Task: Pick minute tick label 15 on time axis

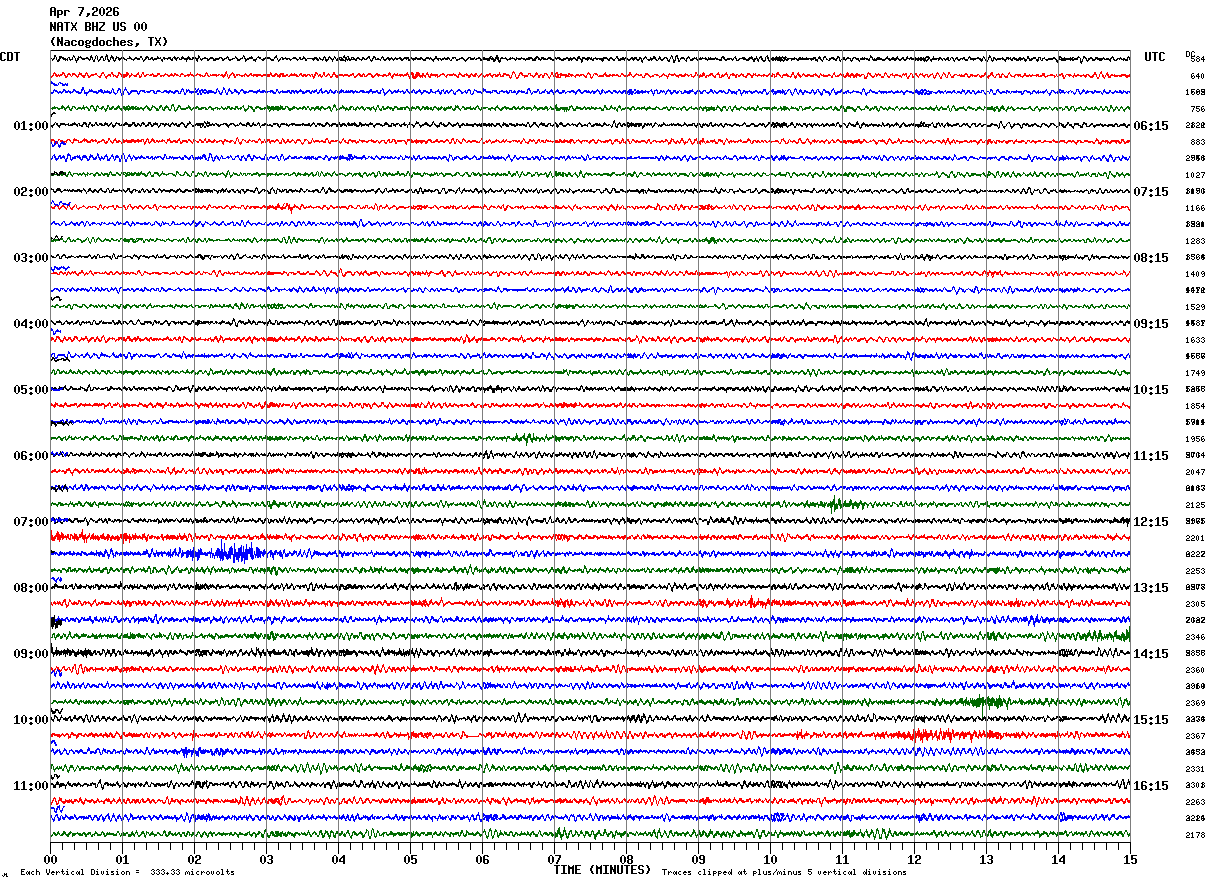Action: click(1130, 859)
